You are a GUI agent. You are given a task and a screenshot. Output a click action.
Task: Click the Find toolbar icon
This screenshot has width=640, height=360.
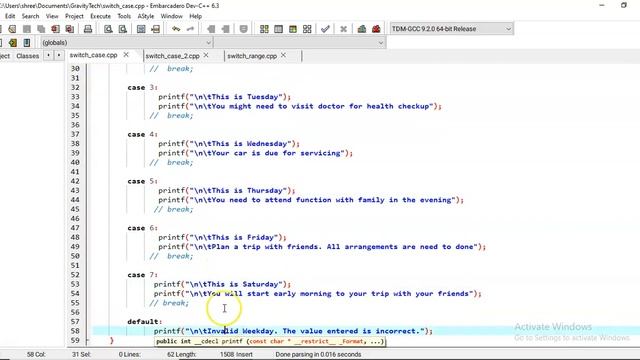108,29
